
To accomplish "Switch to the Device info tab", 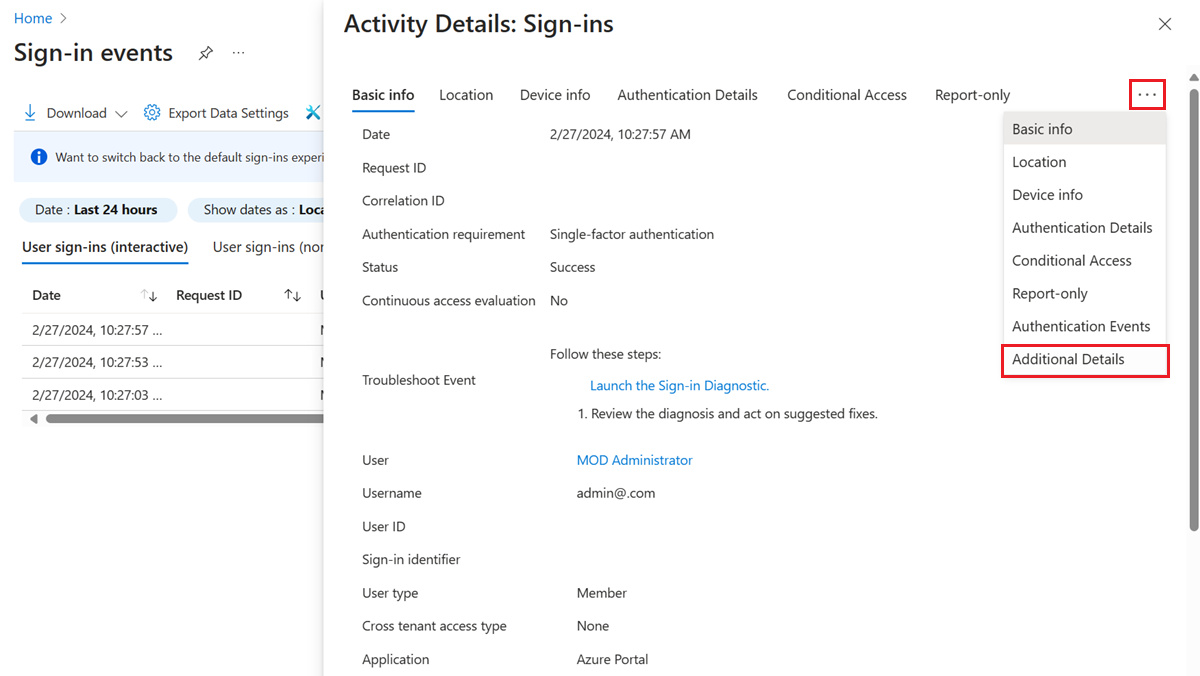I will click(x=555, y=95).
